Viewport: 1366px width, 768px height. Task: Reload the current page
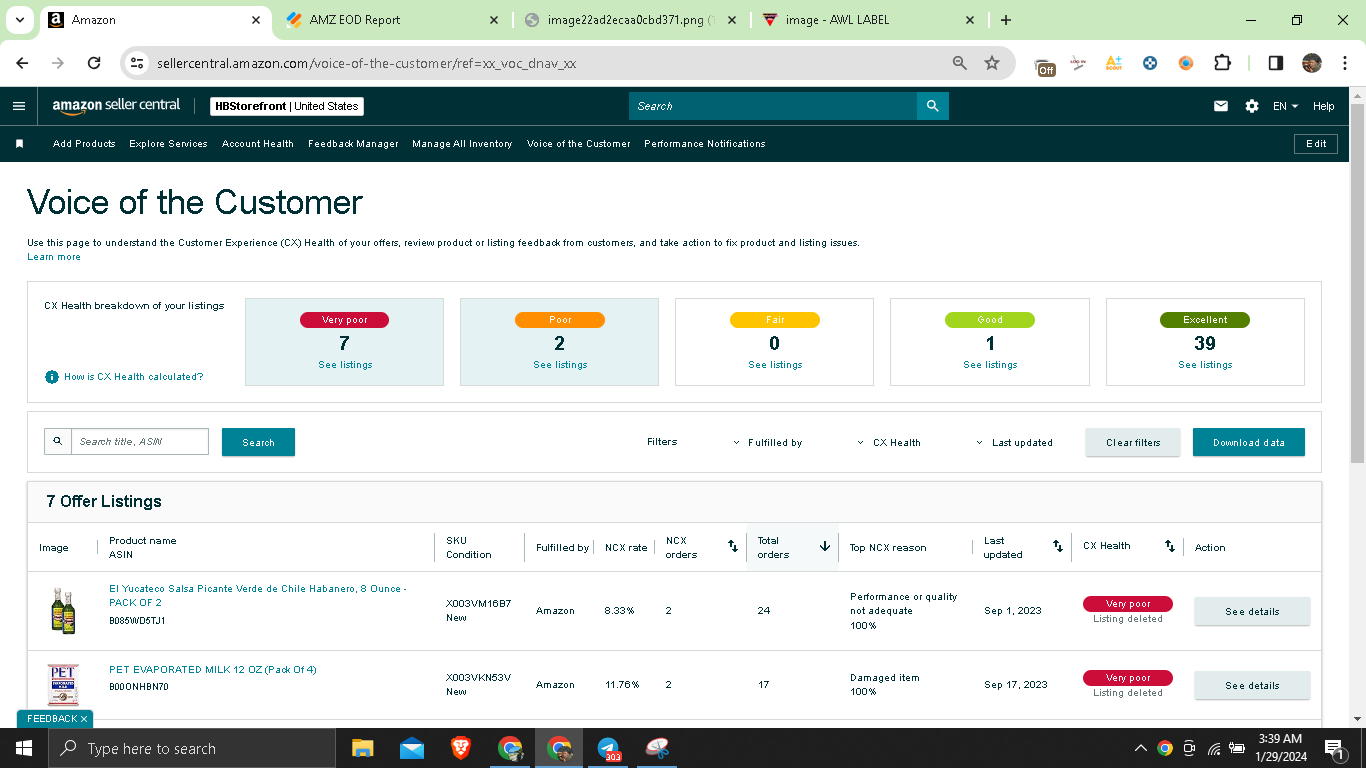point(94,63)
